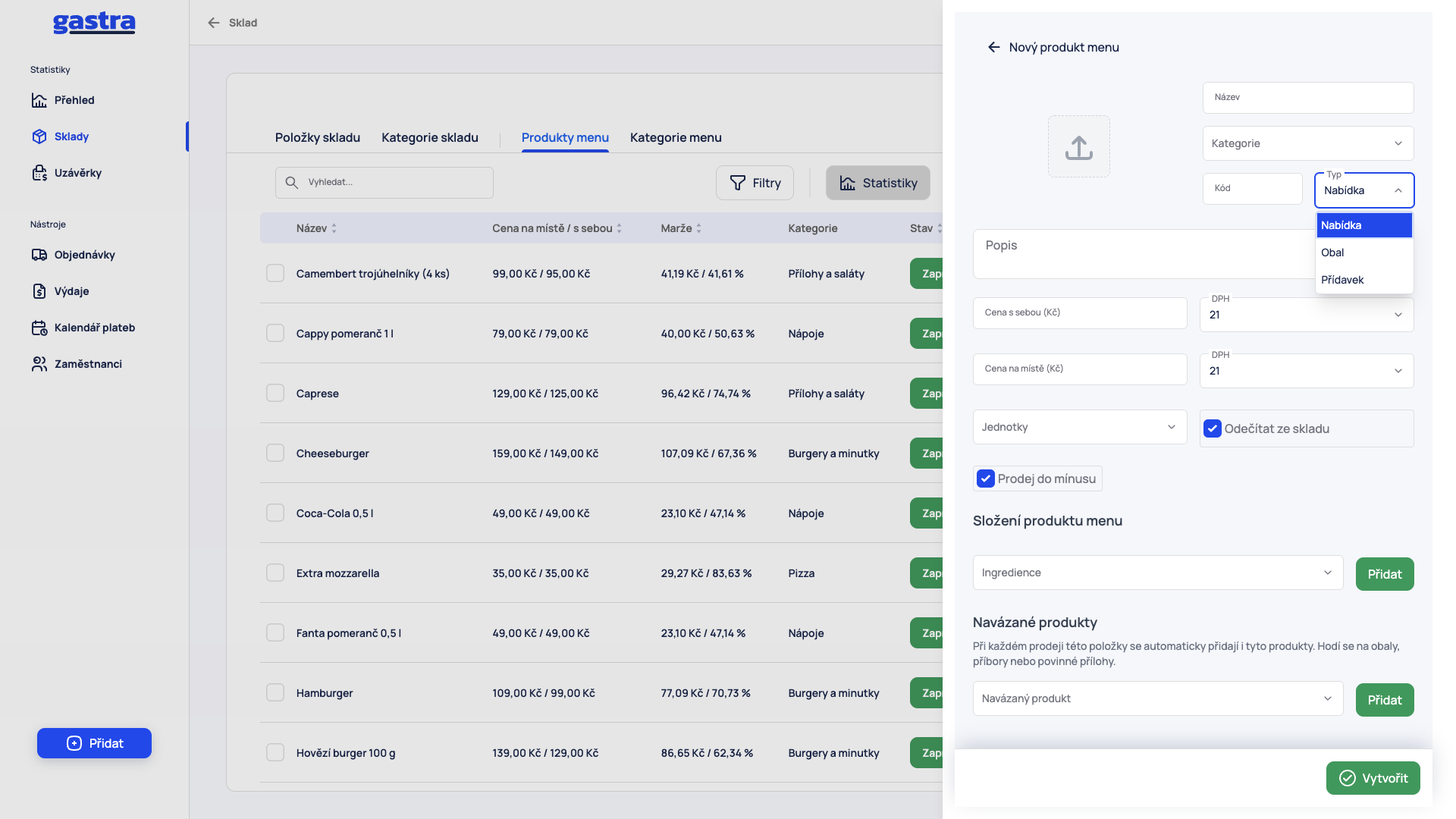Expand the Jednotky dropdown
This screenshot has height=819, width=1456.
tap(1079, 427)
